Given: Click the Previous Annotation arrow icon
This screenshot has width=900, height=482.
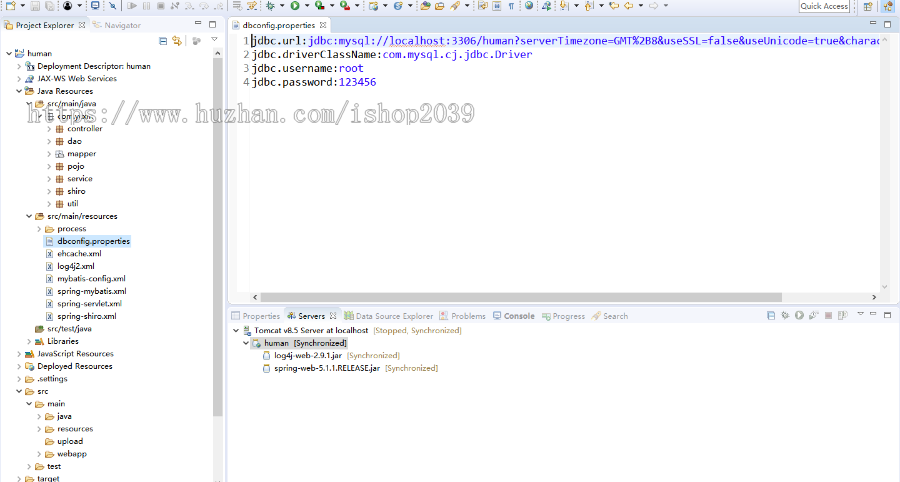Looking at the screenshot, I should 589,6.
